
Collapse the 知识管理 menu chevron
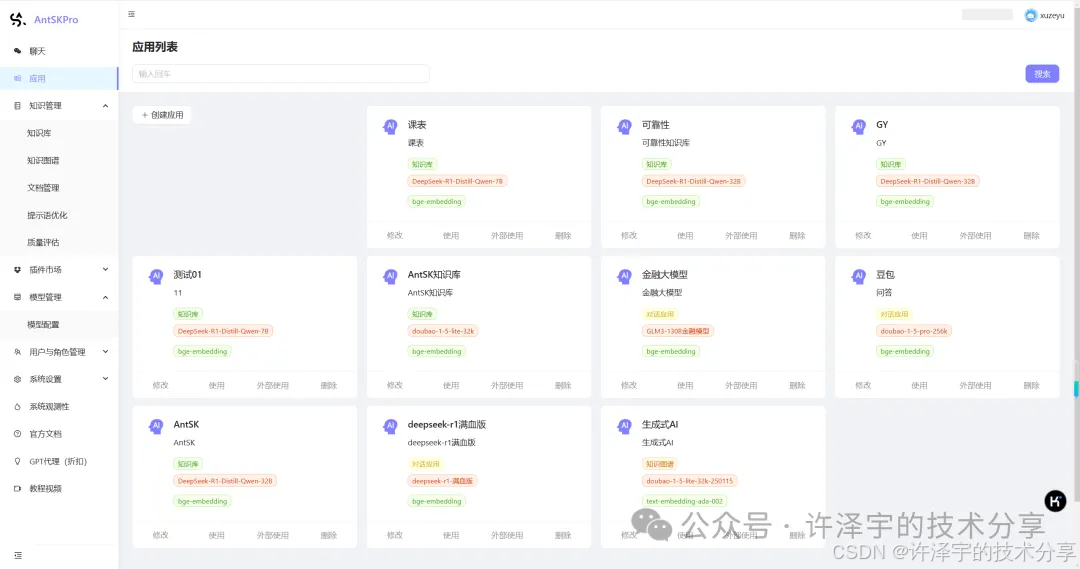click(x=105, y=105)
